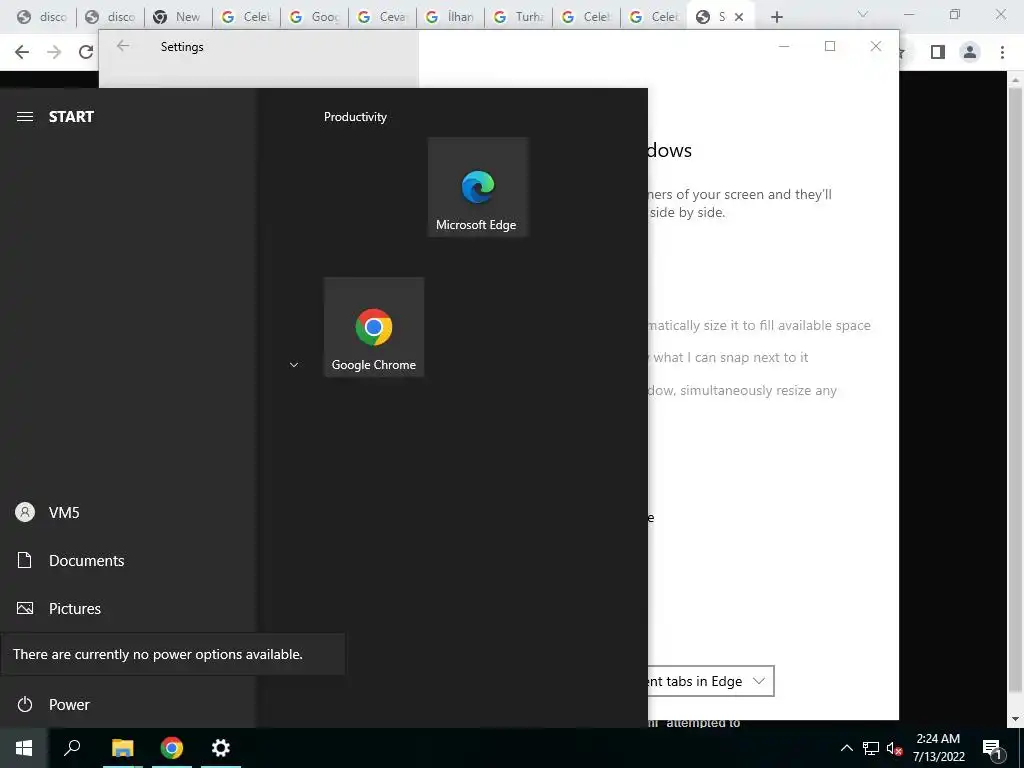Show hidden system tray icons
1024x768 pixels.
(x=846, y=748)
